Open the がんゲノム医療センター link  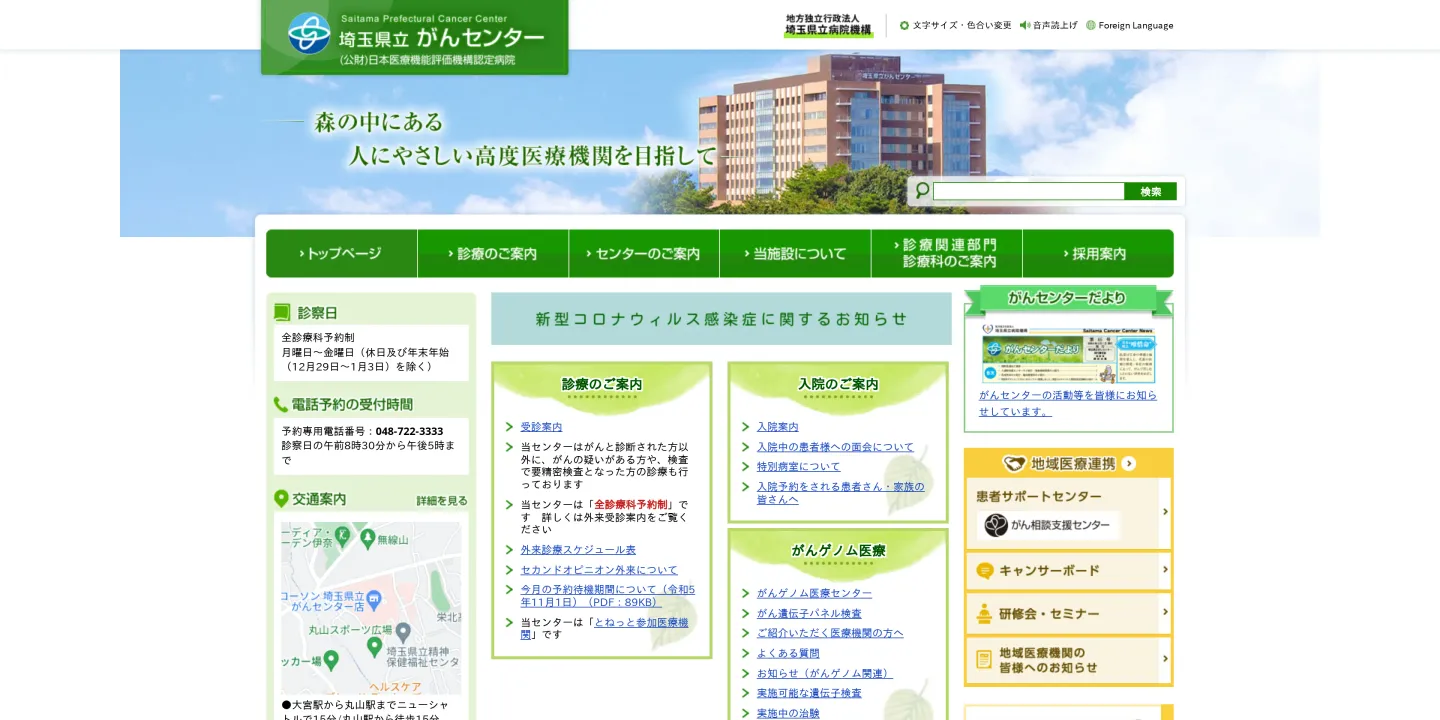pyautogui.click(x=814, y=593)
